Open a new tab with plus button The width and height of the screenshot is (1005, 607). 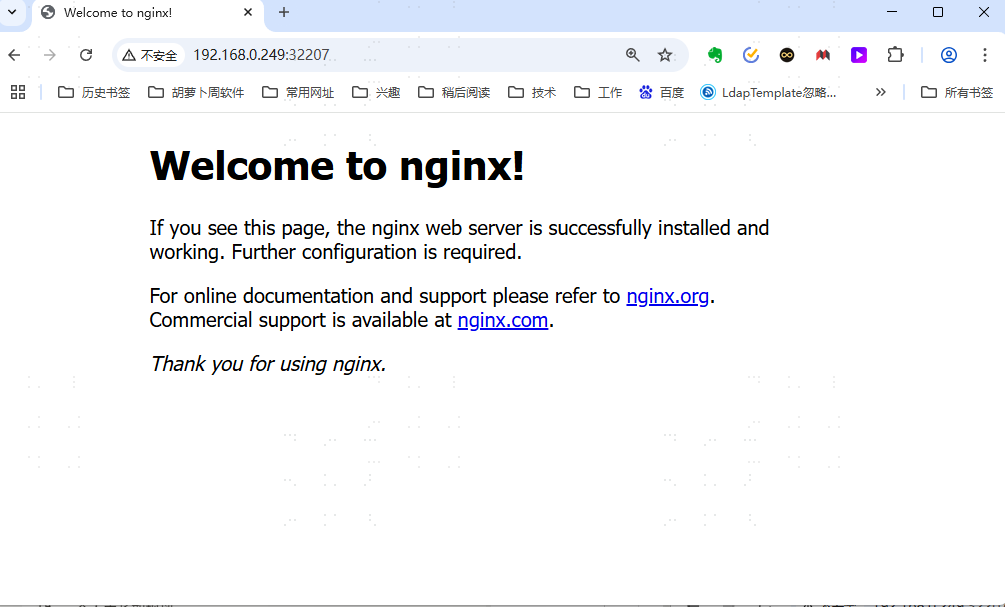tap(284, 12)
